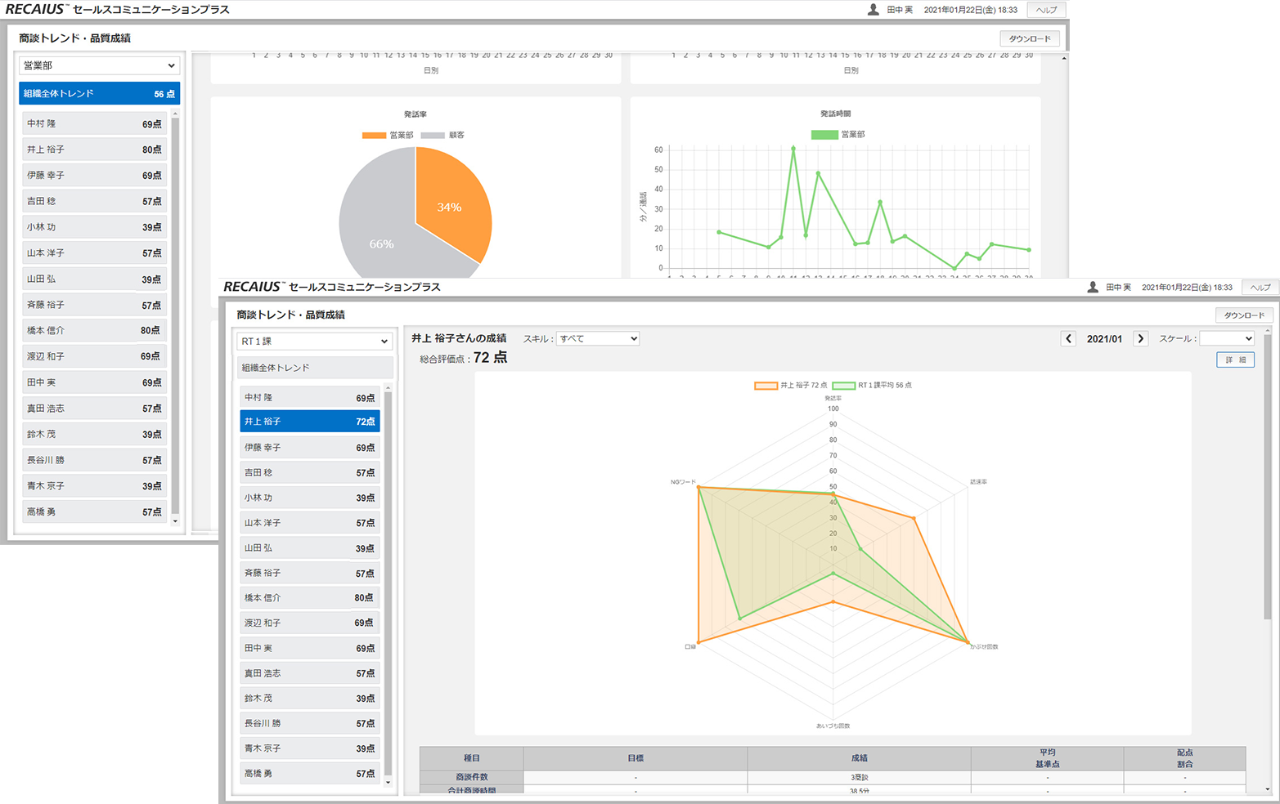Click the front window member list scrollbar
1280x804 pixels.
(388, 585)
